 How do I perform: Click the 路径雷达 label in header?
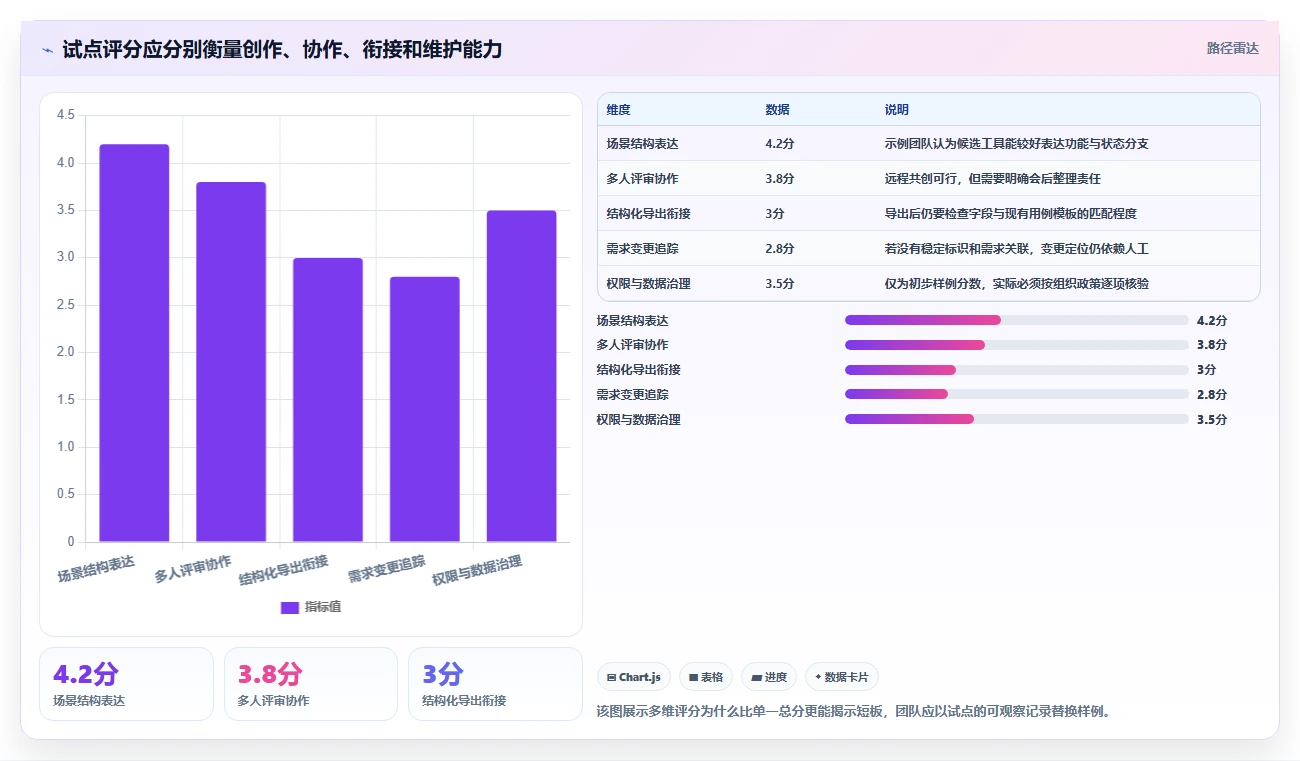pyautogui.click(x=1232, y=48)
